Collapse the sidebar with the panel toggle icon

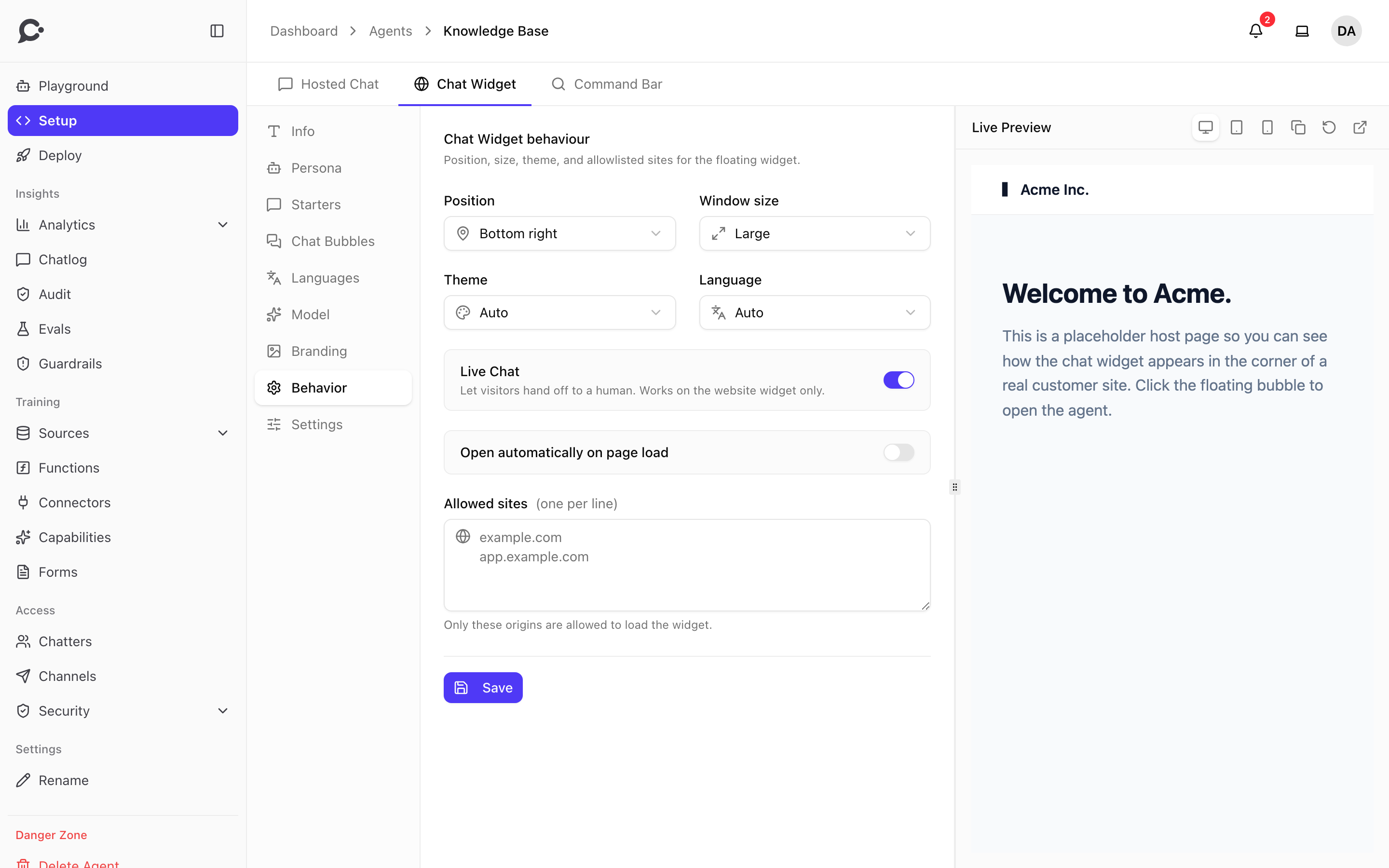[217, 31]
